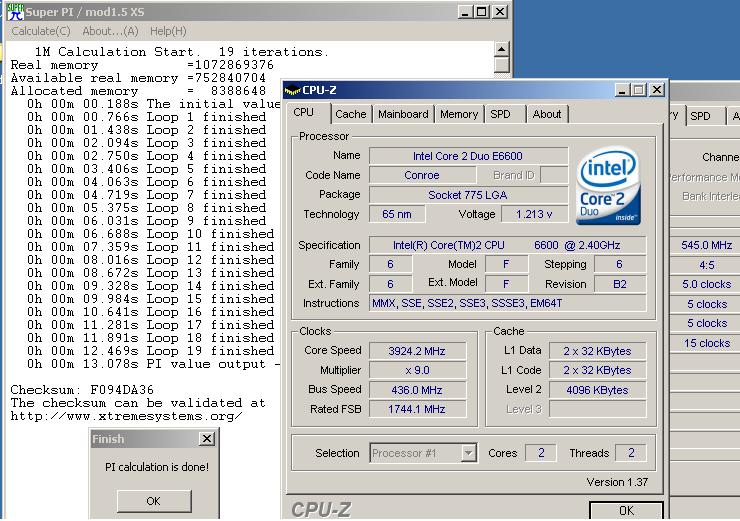The image size is (740, 521).
Task: Click the Specification field showing 6600 @ 2.40GHz
Action: coord(507,245)
